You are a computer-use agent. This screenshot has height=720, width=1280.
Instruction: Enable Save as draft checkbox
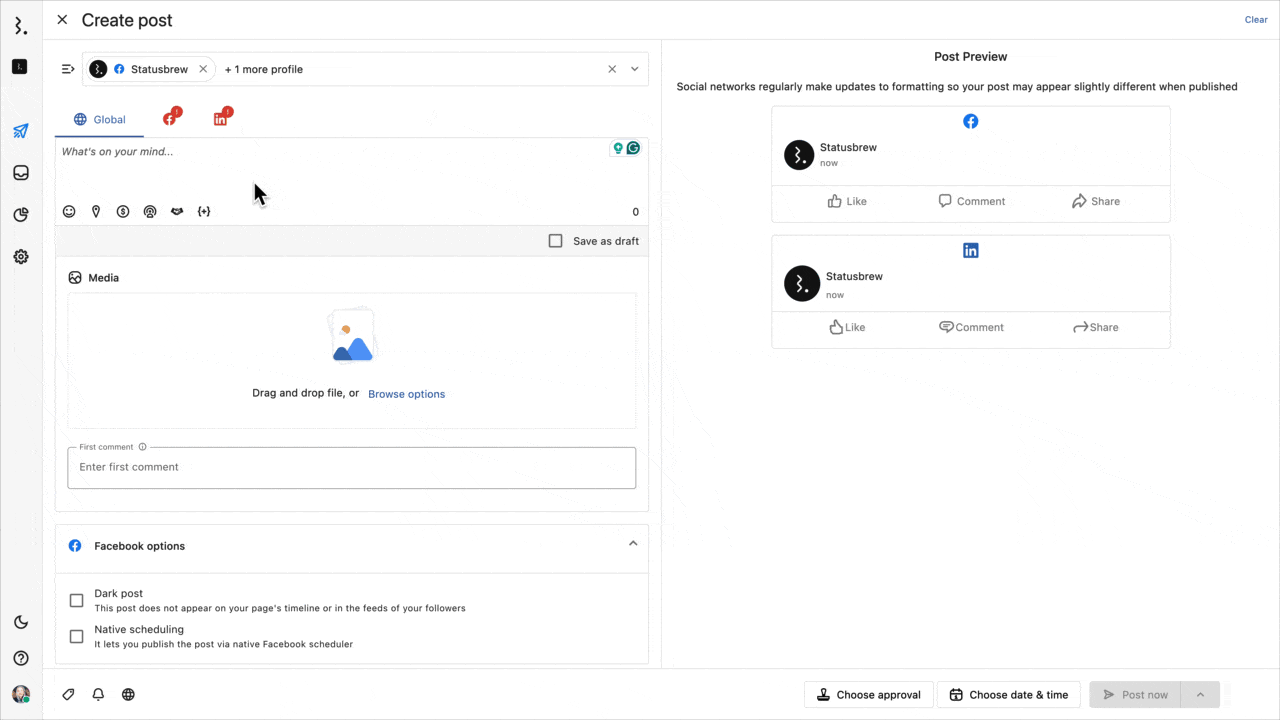(x=556, y=241)
